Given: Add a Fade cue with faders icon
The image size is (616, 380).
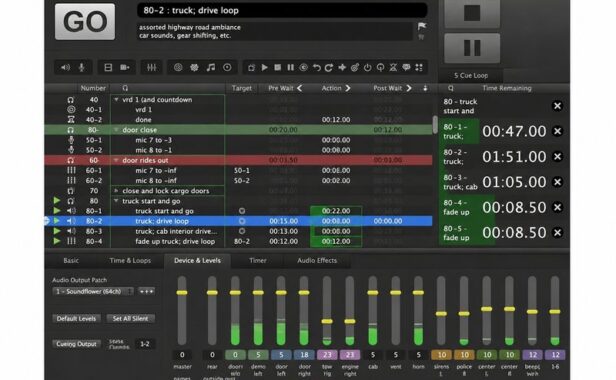Looking at the screenshot, I should [152, 68].
